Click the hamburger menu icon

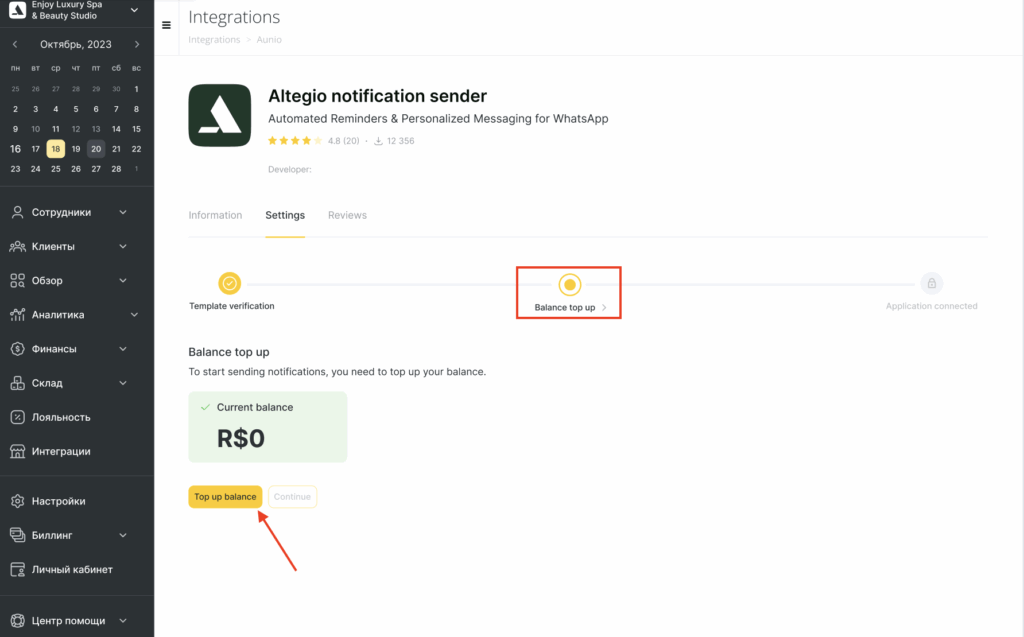click(167, 25)
